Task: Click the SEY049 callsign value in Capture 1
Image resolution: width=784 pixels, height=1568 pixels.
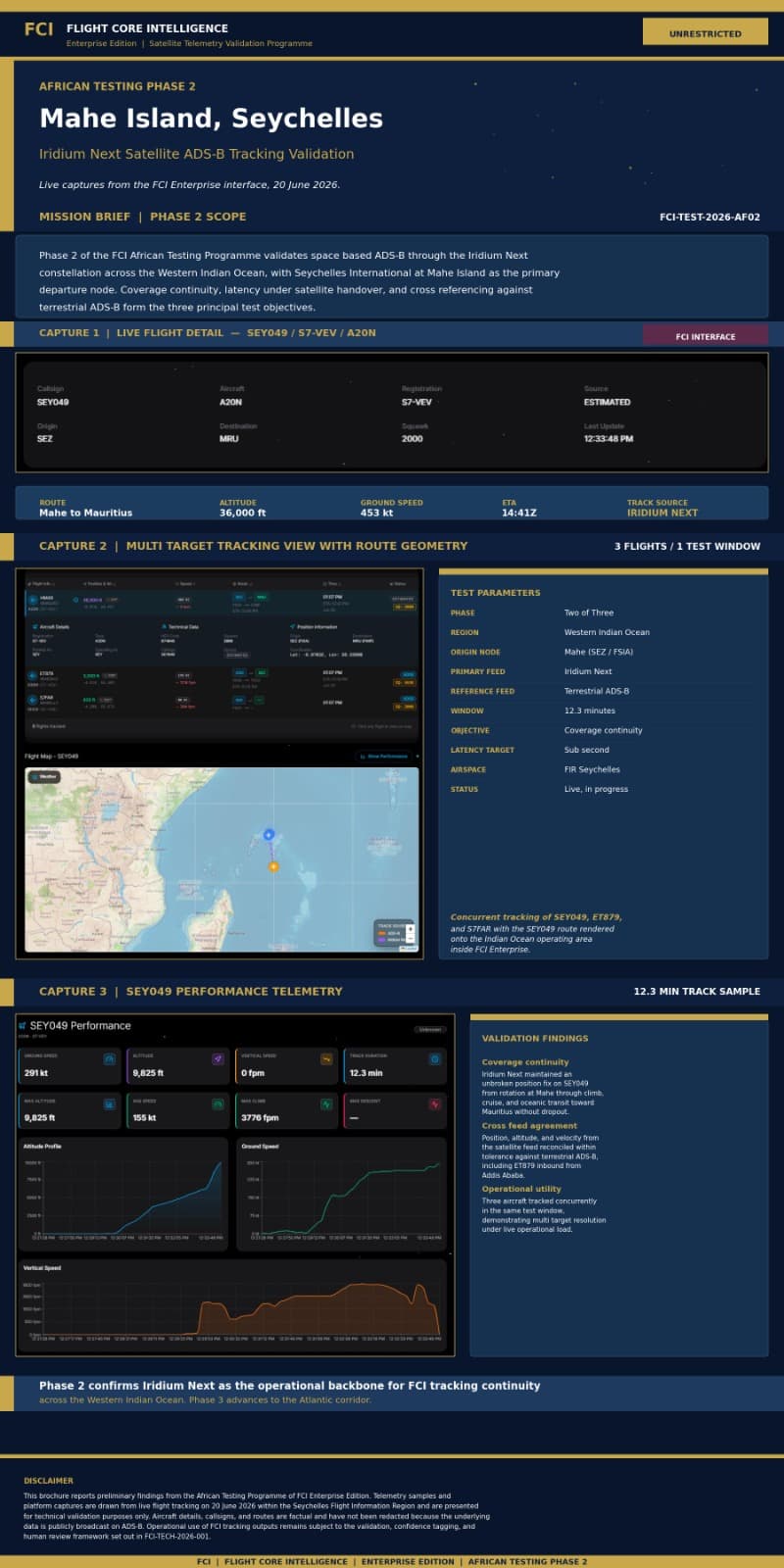Action: coord(53,402)
